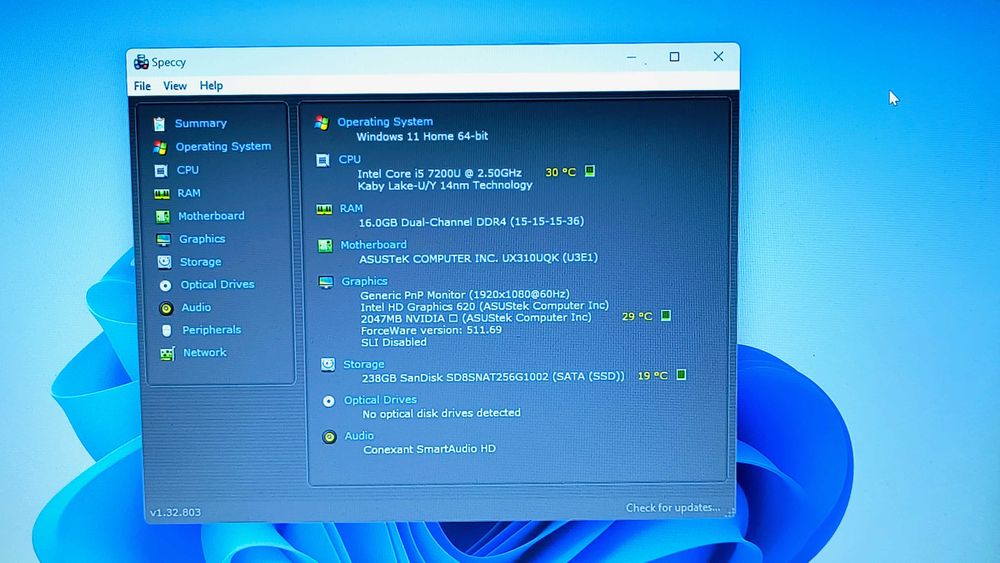The height and width of the screenshot is (563, 1000).
Task: Click the Graphics monitor icon in summary pane
Action: (326, 282)
